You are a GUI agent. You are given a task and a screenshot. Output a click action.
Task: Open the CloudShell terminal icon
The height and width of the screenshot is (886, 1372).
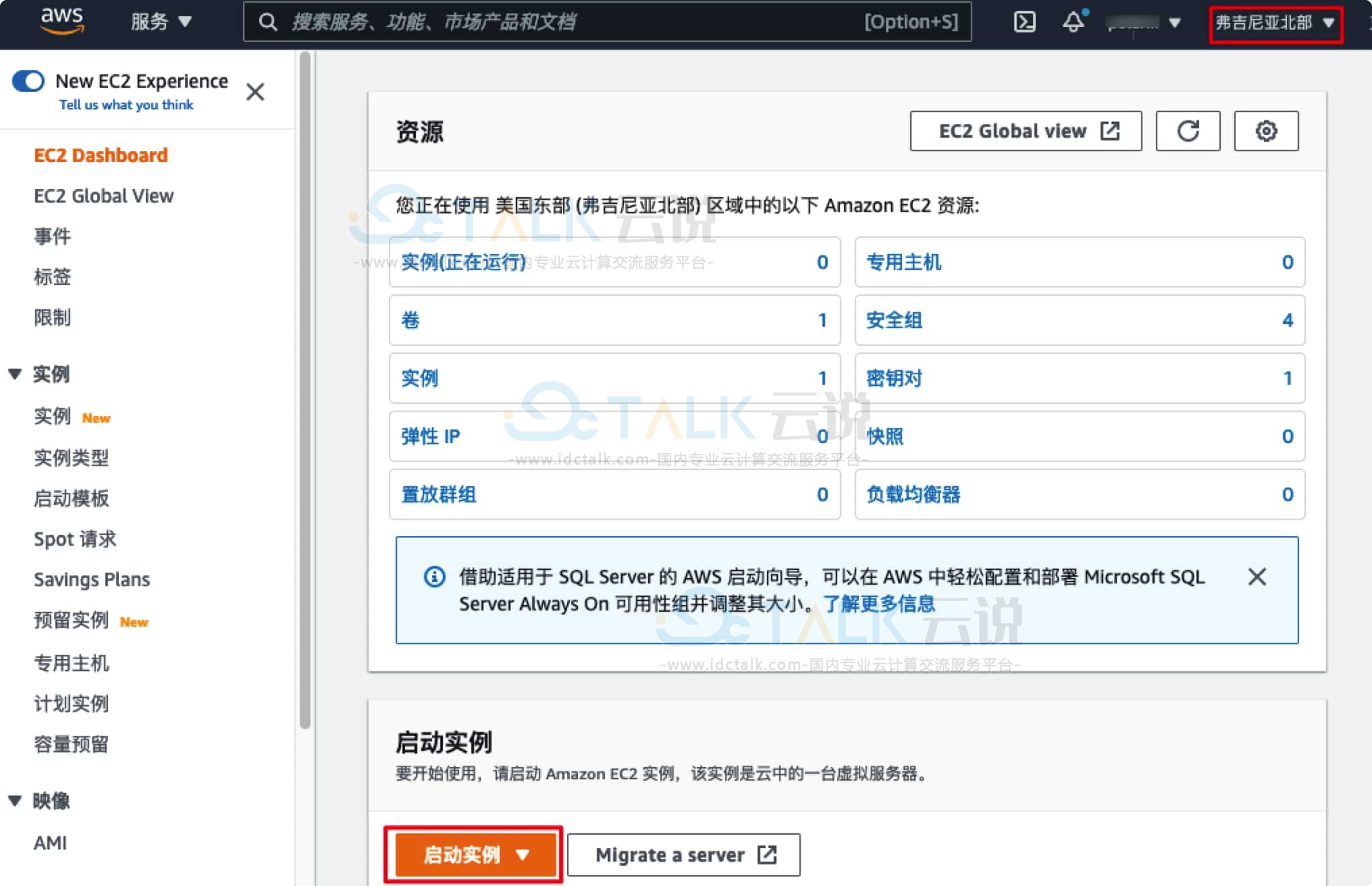pyautogui.click(x=1024, y=22)
